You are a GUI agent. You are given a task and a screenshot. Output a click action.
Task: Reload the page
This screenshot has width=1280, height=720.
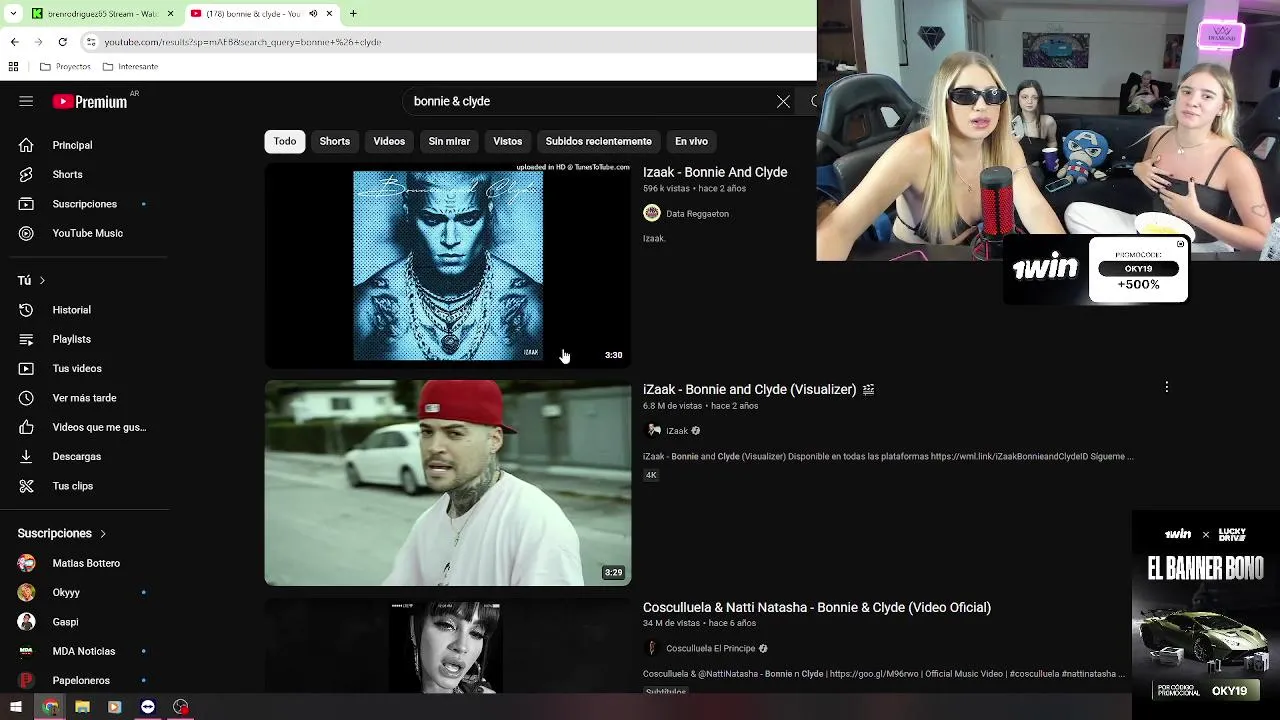[x=62, y=42]
